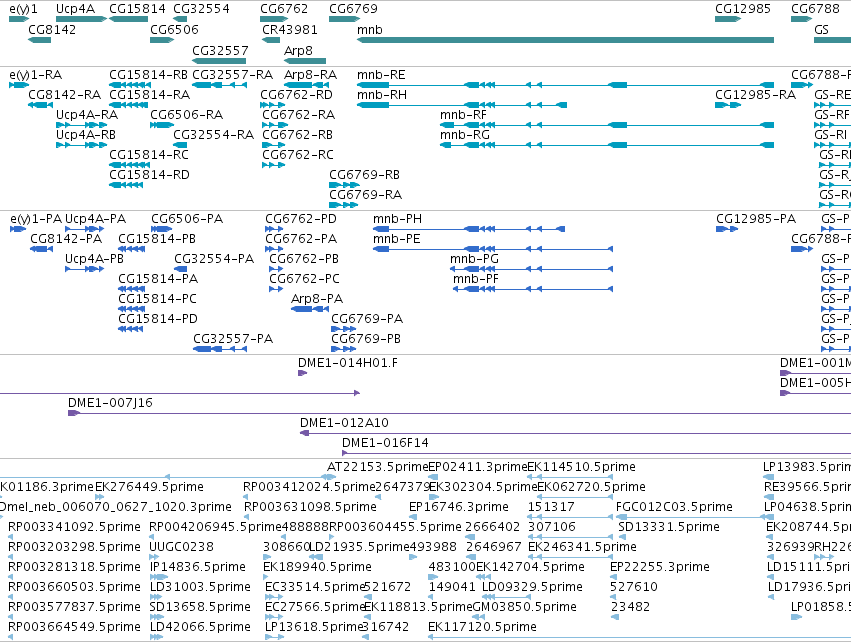Viewport: 851px width, 642px height.
Task: Select the e(y)1-PA protein label
Action: pyautogui.click(x=36, y=219)
